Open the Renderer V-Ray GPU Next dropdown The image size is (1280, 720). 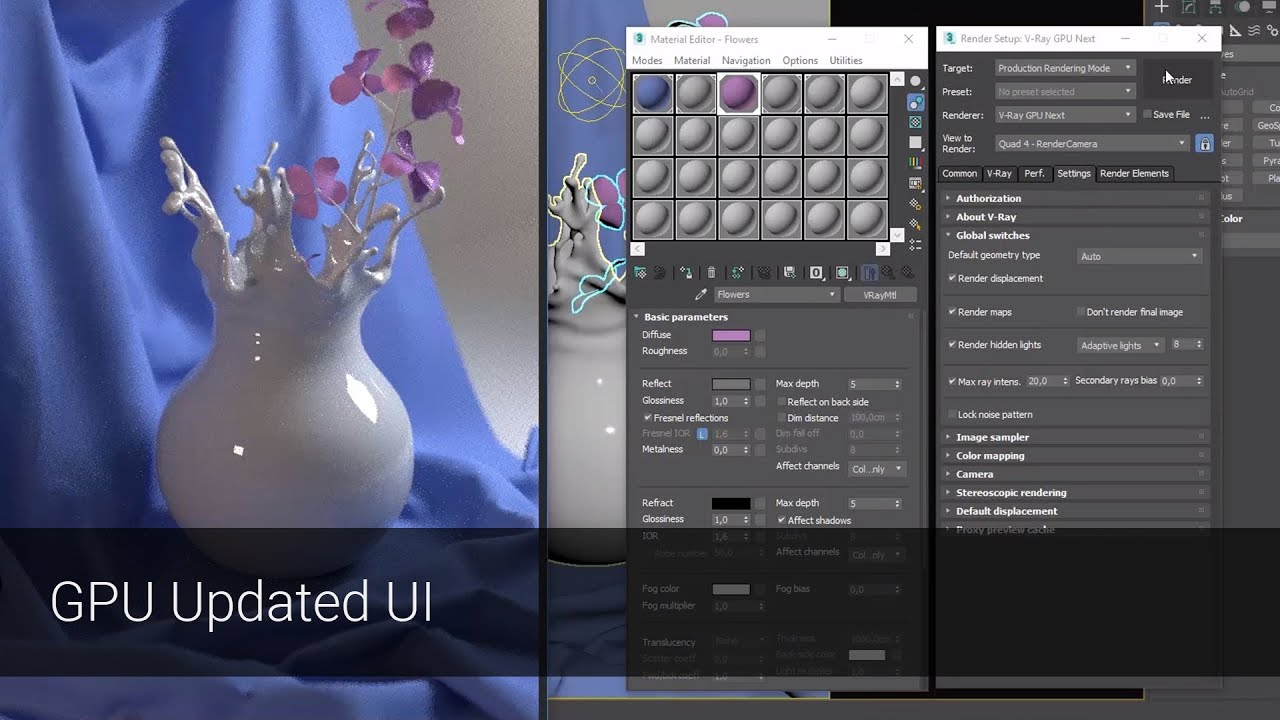tap(1065, 115)
